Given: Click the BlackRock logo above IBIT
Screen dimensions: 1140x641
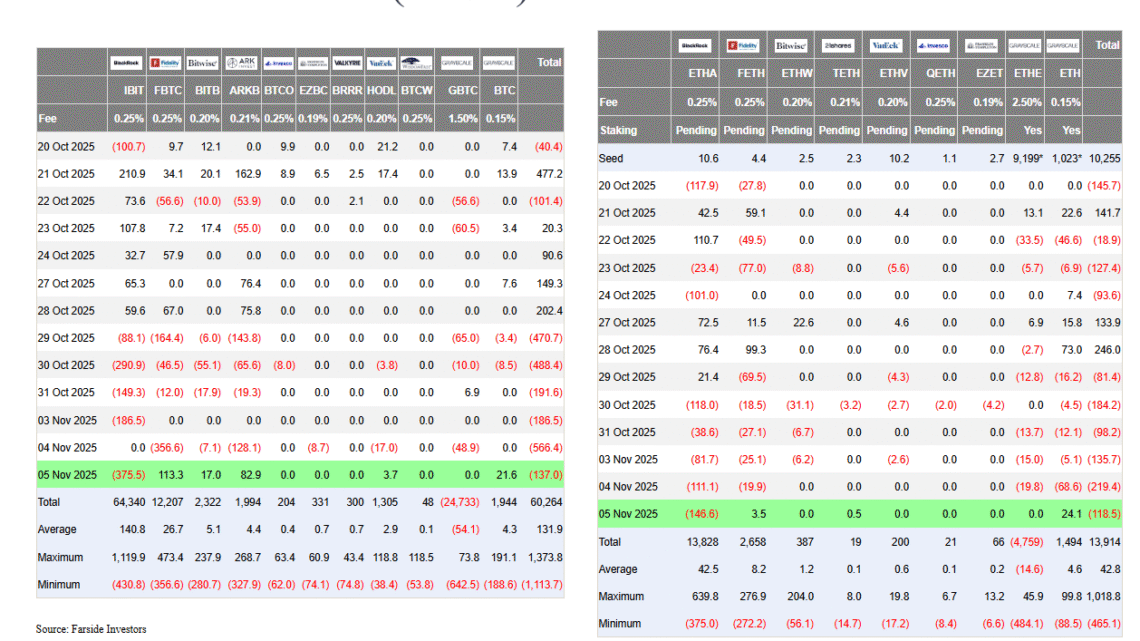Looking at the screenshot, I should [127, 63].
